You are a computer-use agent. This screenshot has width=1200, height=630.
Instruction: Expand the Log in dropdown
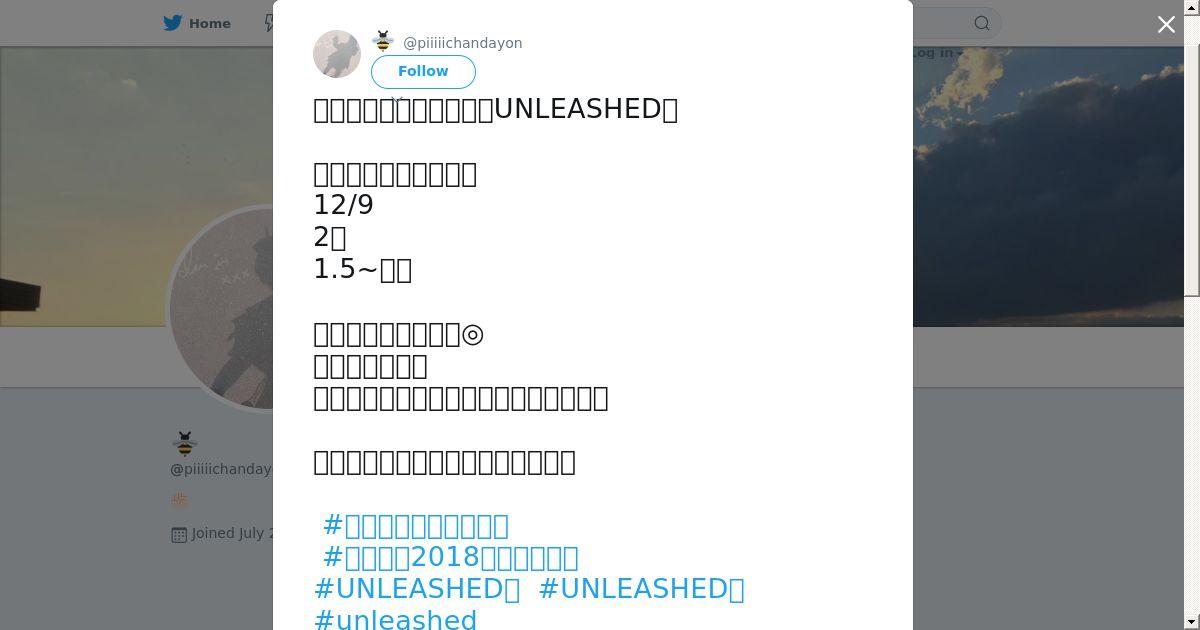[x=936, y=53]
